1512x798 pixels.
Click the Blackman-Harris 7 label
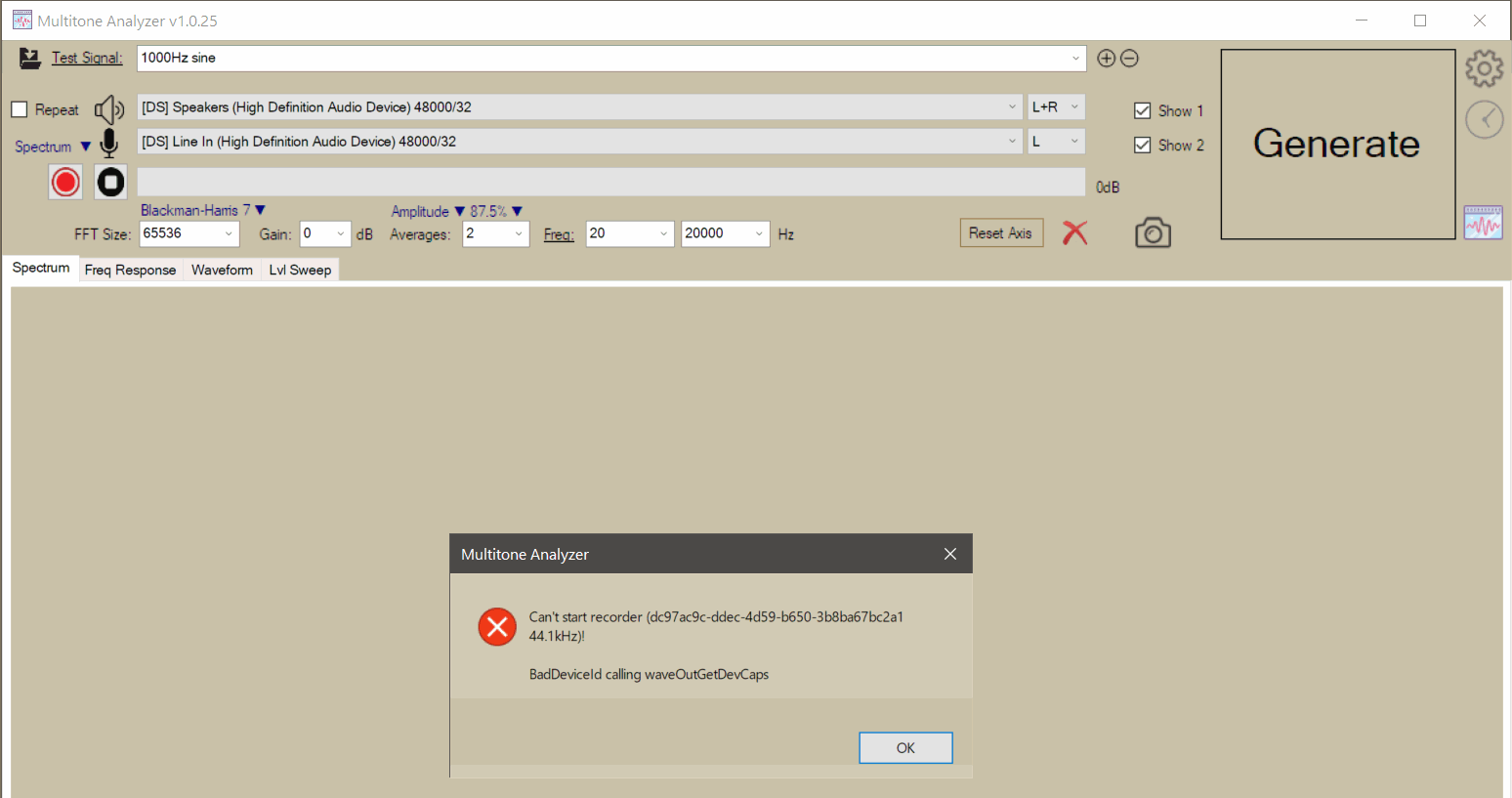[x=195, y=210]
